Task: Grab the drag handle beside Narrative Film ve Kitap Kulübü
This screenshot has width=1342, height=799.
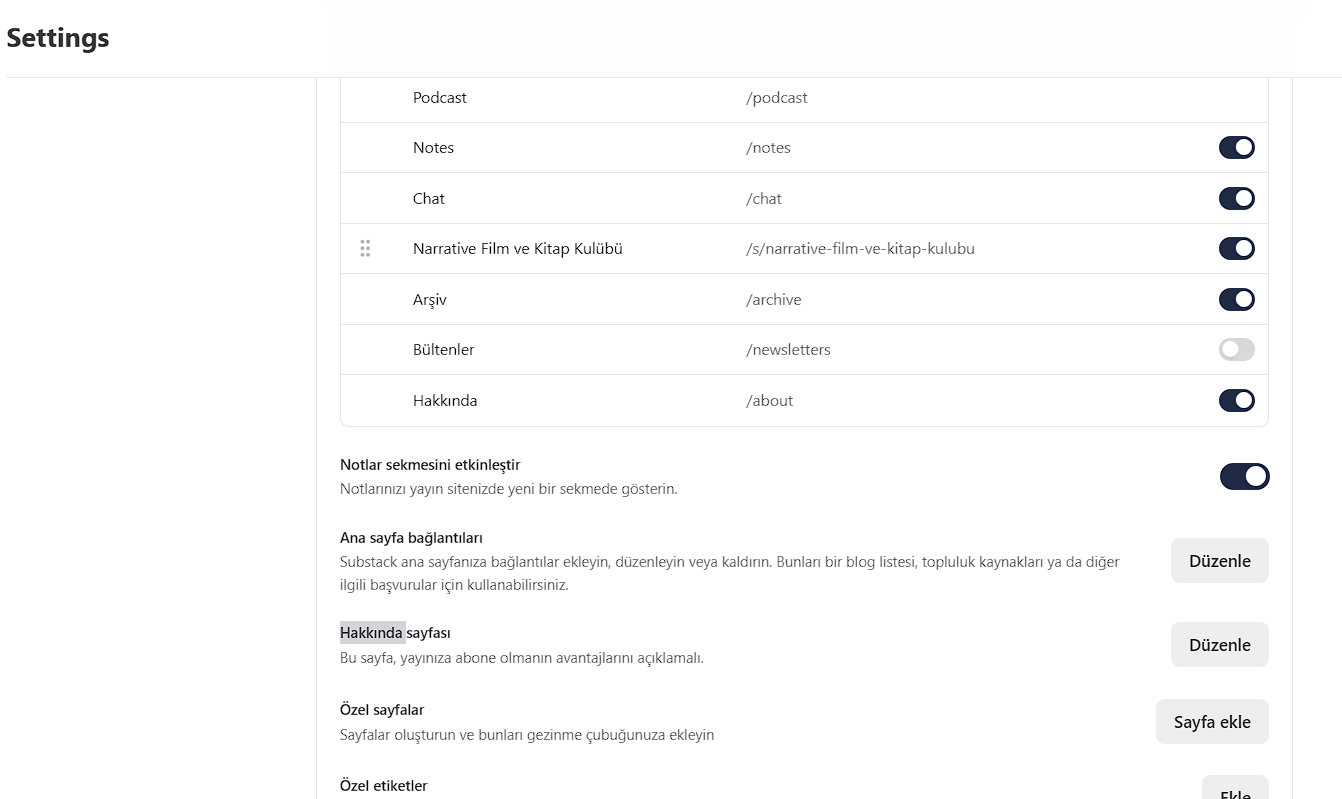Action: (x=365, y=248)
